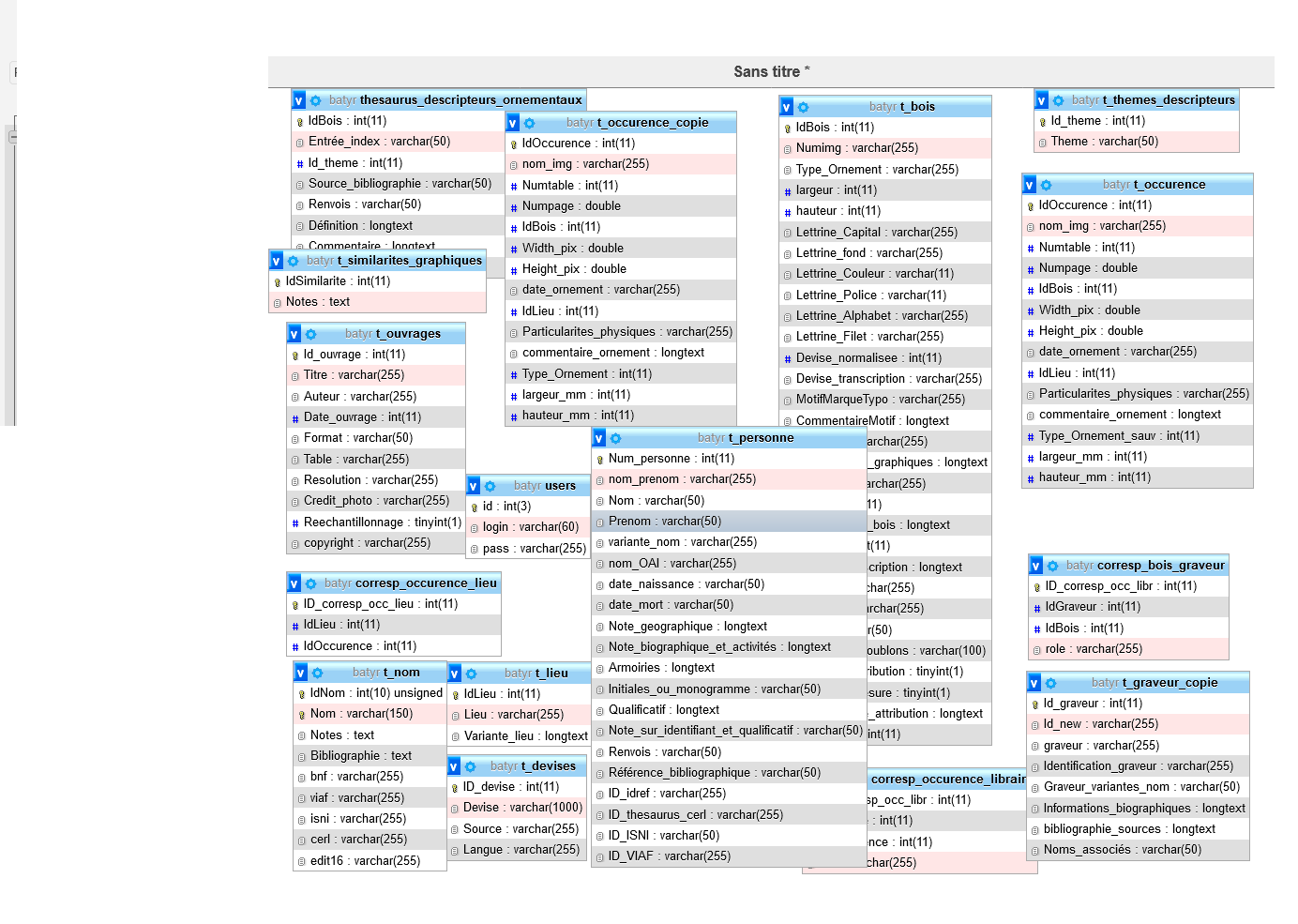The height and width of the screenshot is (924, 1298).
Task: Open corresp_occurence_lieu table gear icon
Action: (x=311, y=583)
